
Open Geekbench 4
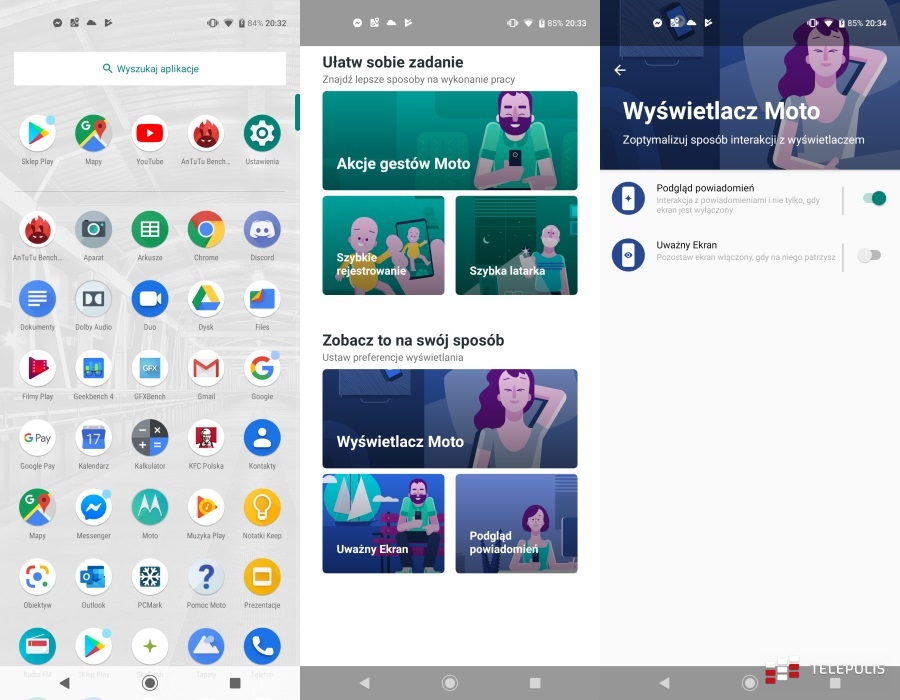[93, 369]
